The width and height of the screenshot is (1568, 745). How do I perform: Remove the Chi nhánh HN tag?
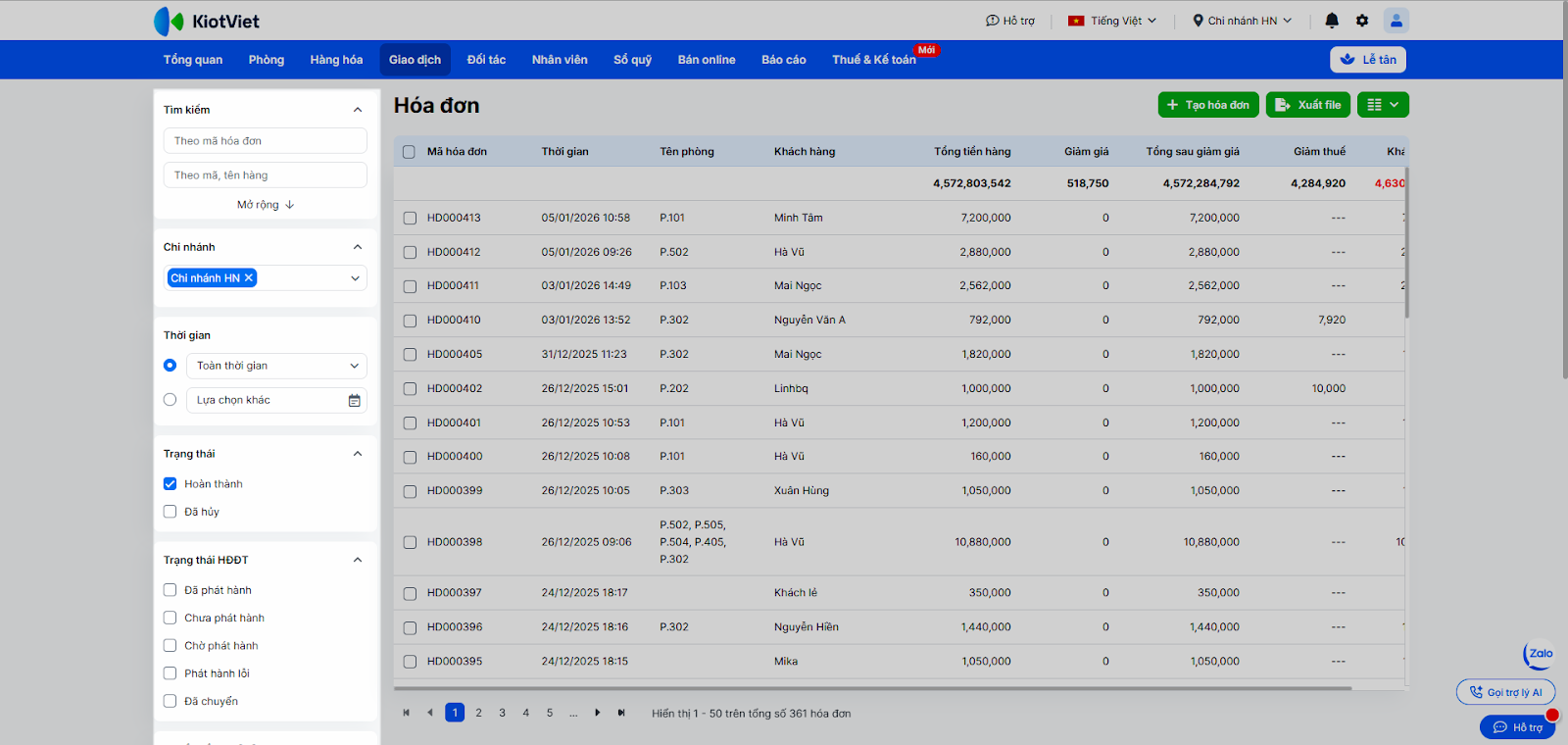click(249, 278)
